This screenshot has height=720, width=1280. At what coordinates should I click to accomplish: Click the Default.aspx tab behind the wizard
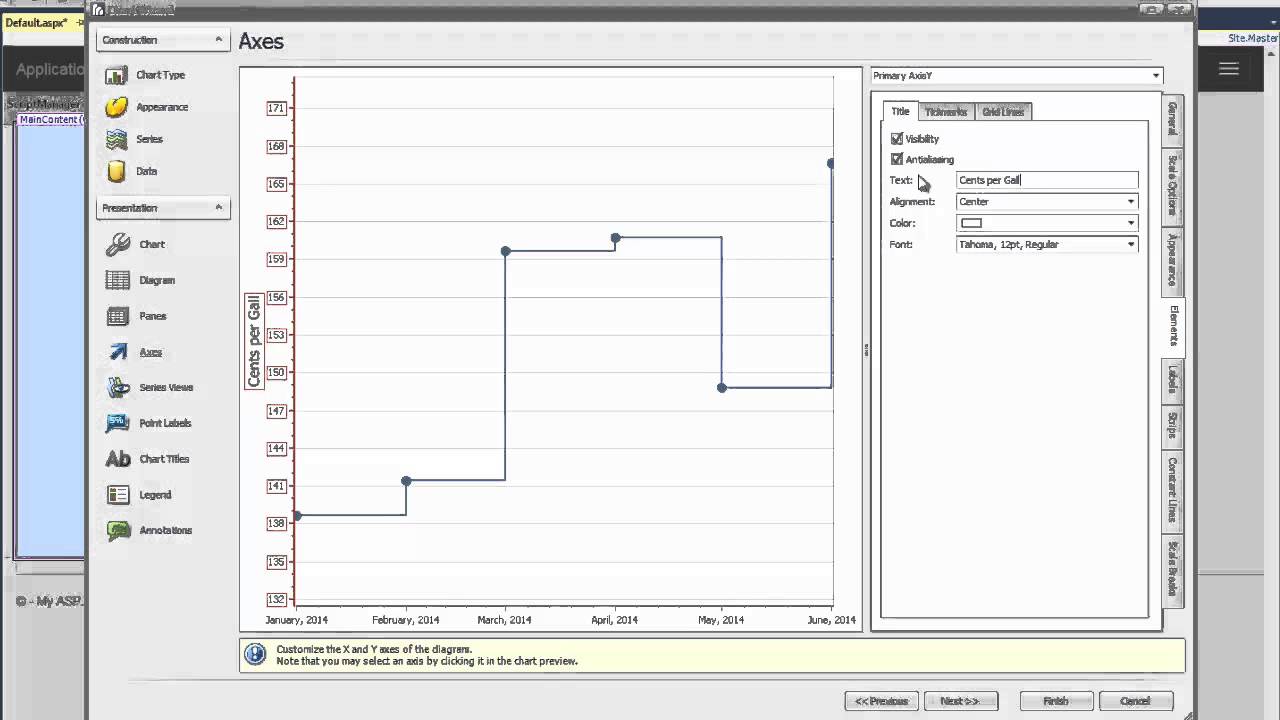(x=35, y=22)
